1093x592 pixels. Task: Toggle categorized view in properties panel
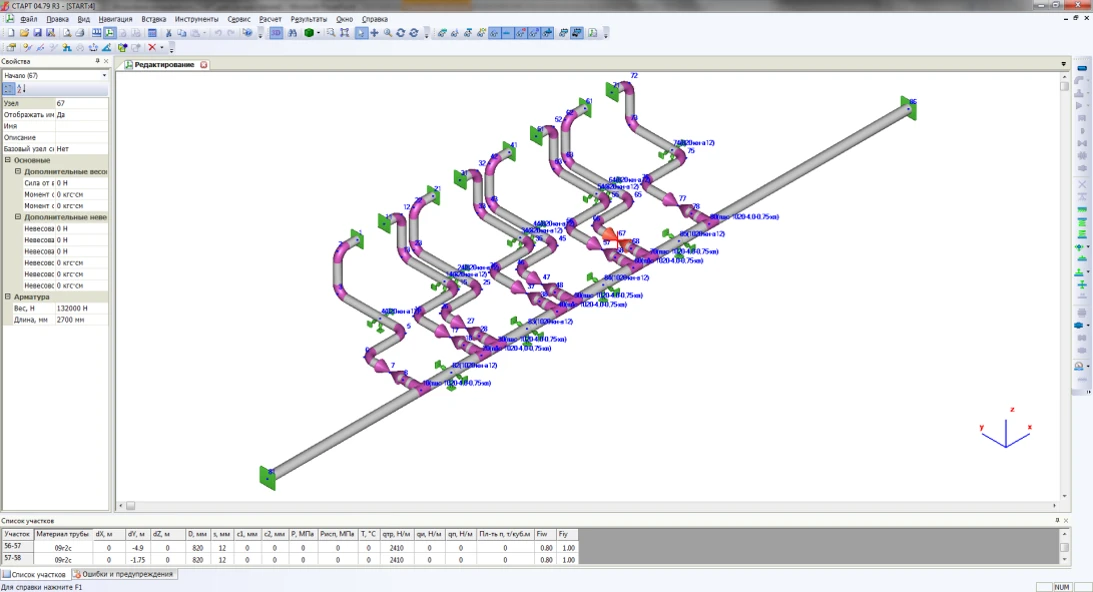pyautogui.click(x=8, y=89)
